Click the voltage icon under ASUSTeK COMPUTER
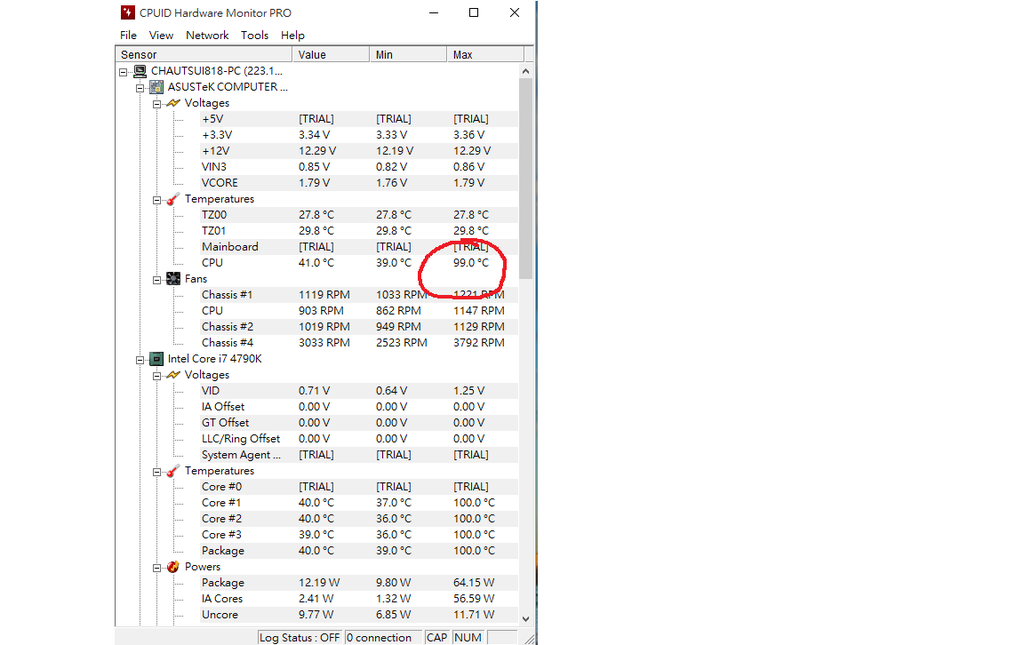Image resolution: width=1024 pixels, height=645 pixels. pos(173,103)
